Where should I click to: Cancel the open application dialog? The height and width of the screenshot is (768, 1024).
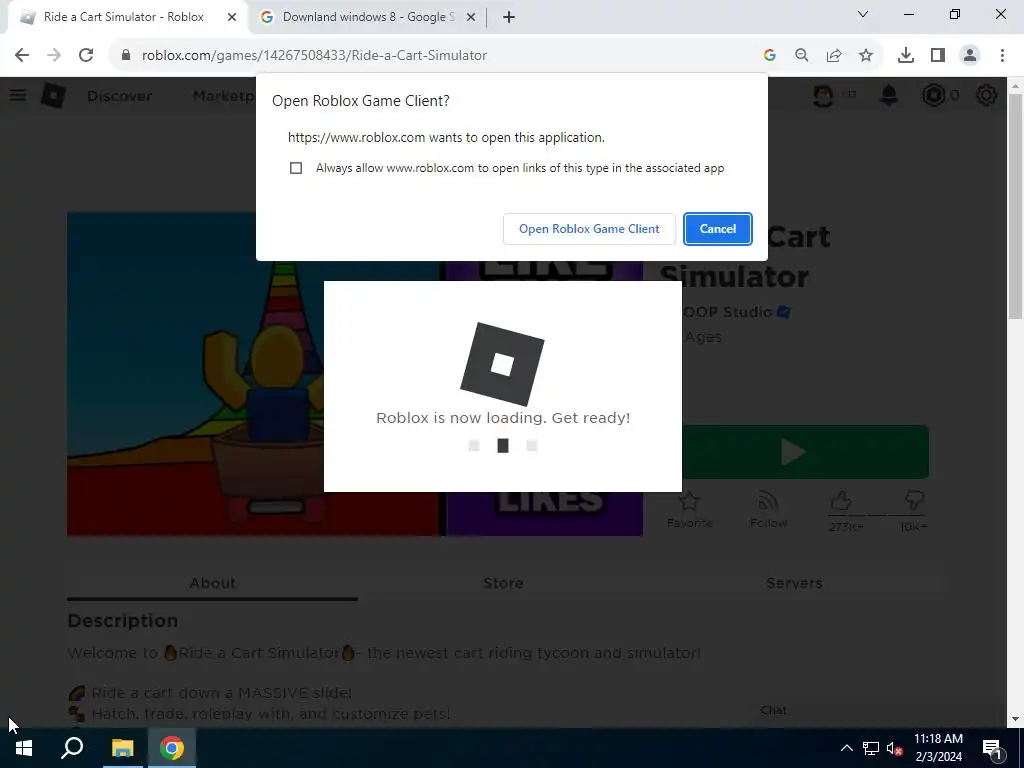[718, 229]
